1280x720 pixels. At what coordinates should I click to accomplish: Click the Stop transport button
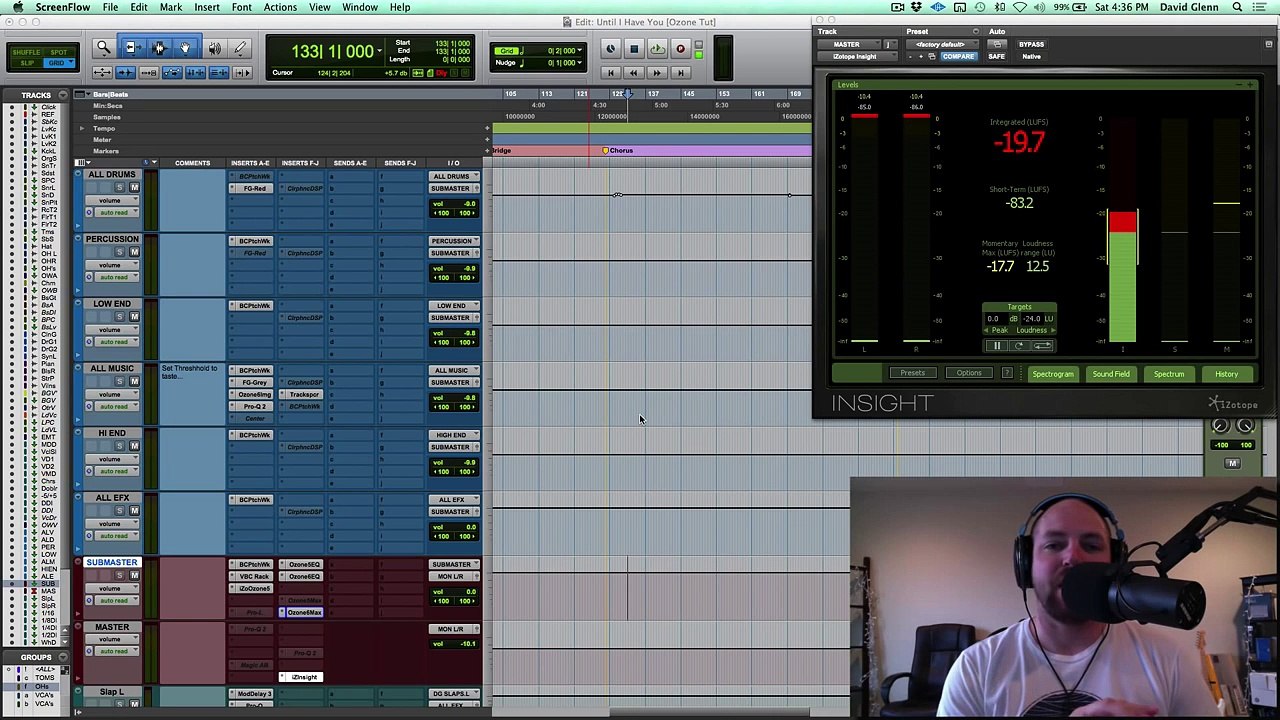click(x=634, y=49)
